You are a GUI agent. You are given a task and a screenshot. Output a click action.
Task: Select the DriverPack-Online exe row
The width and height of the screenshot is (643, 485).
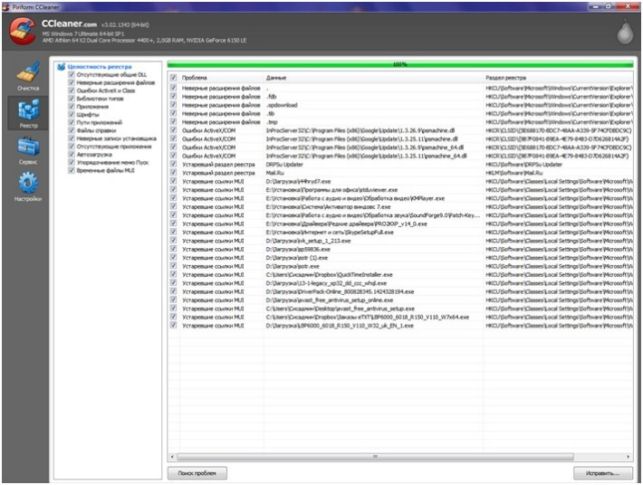click(x=401, y=291)
